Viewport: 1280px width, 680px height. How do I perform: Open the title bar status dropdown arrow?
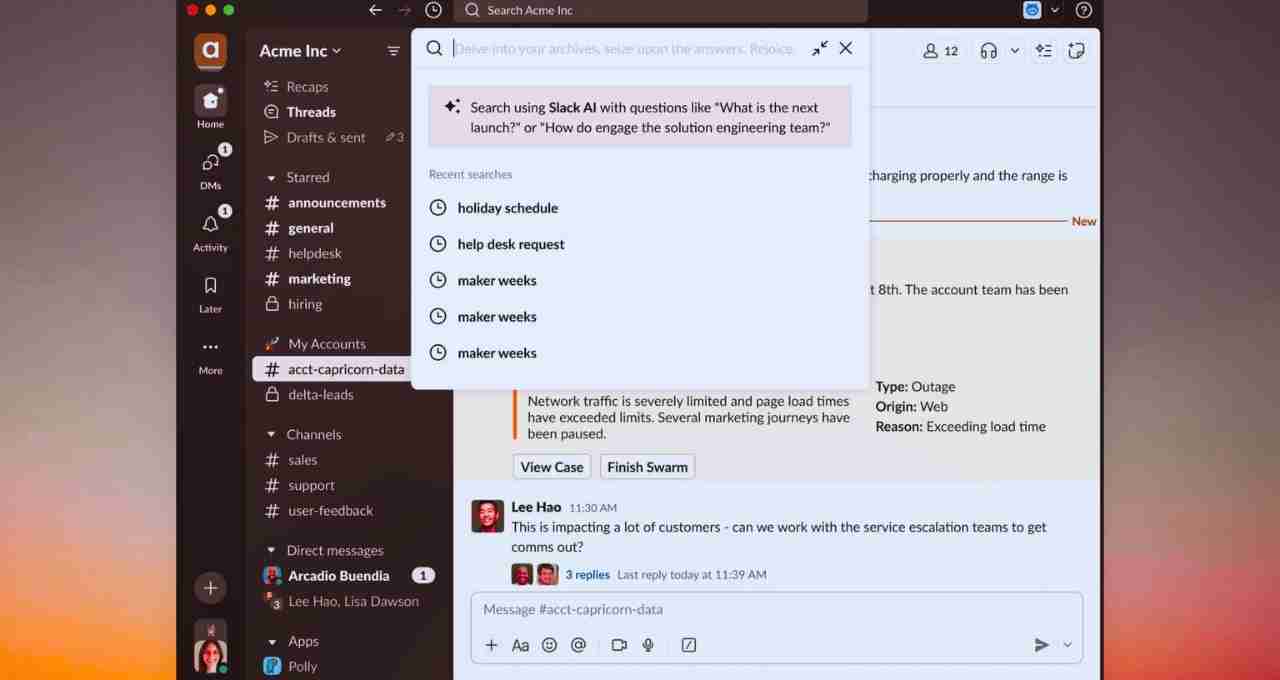[1055, 10]
